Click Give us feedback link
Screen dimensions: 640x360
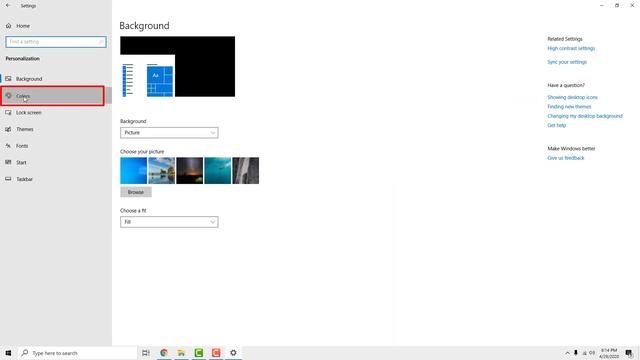coord(566,158)
